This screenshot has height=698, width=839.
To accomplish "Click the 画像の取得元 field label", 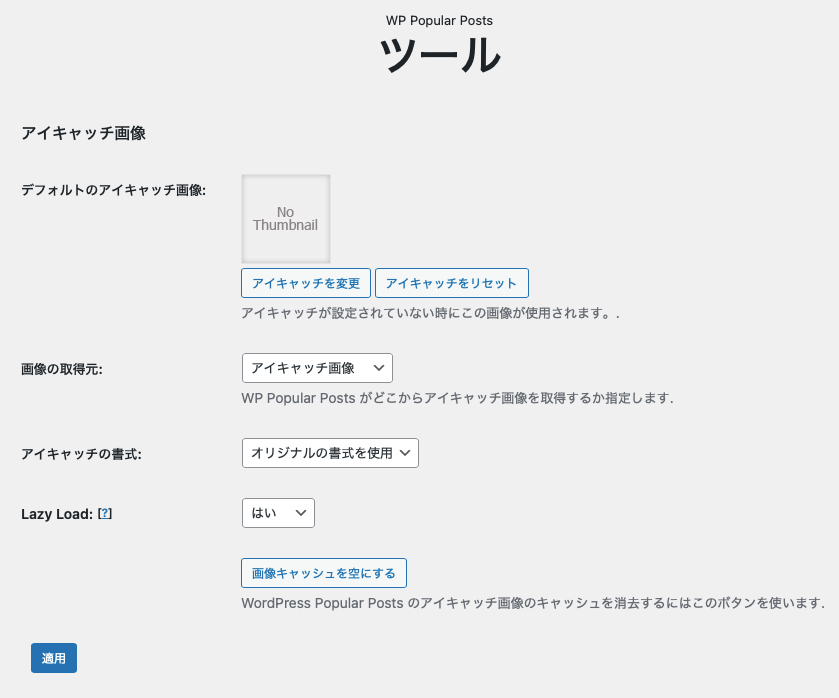I will coord(62,369).
